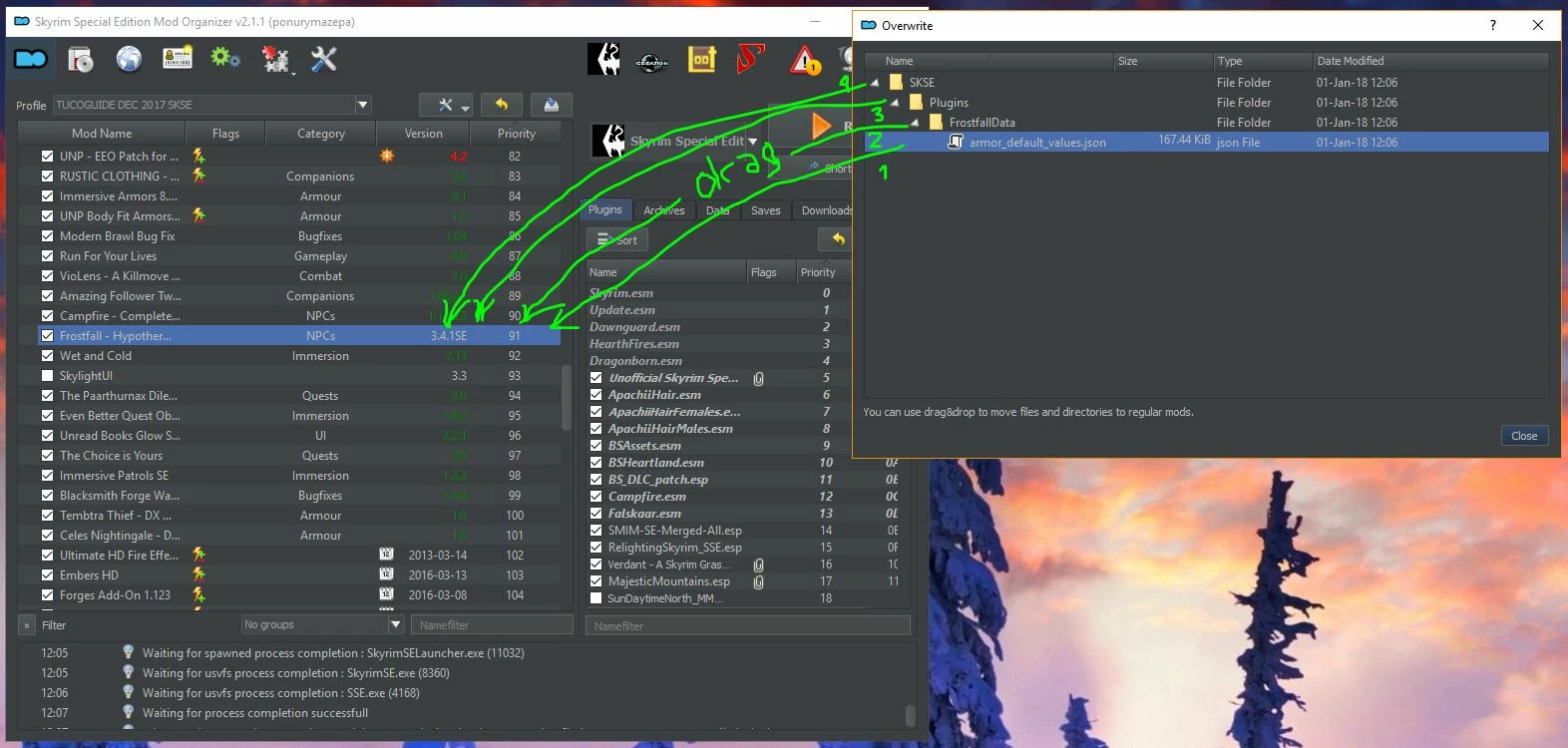Sort Overwrite files by Date Modified header
The width and height of the screenshot is (1568, 748).
point(1430,61)
